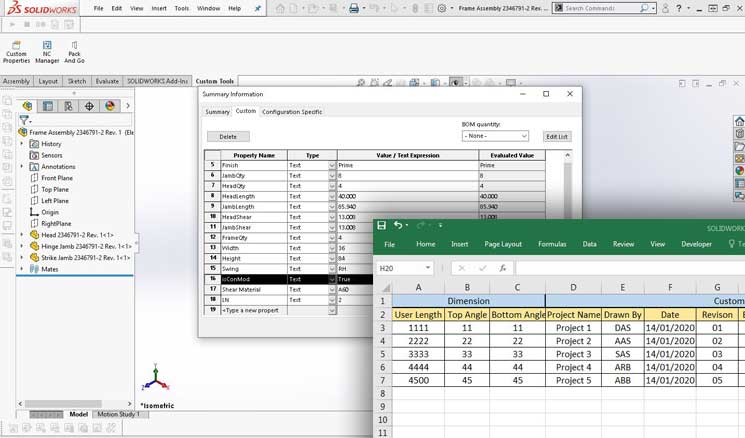Image resolution: width=745 pixels, height=438 pixels.
Task: Click the print icon in the SolidWorks toolbar
Action: coord(354,8)
